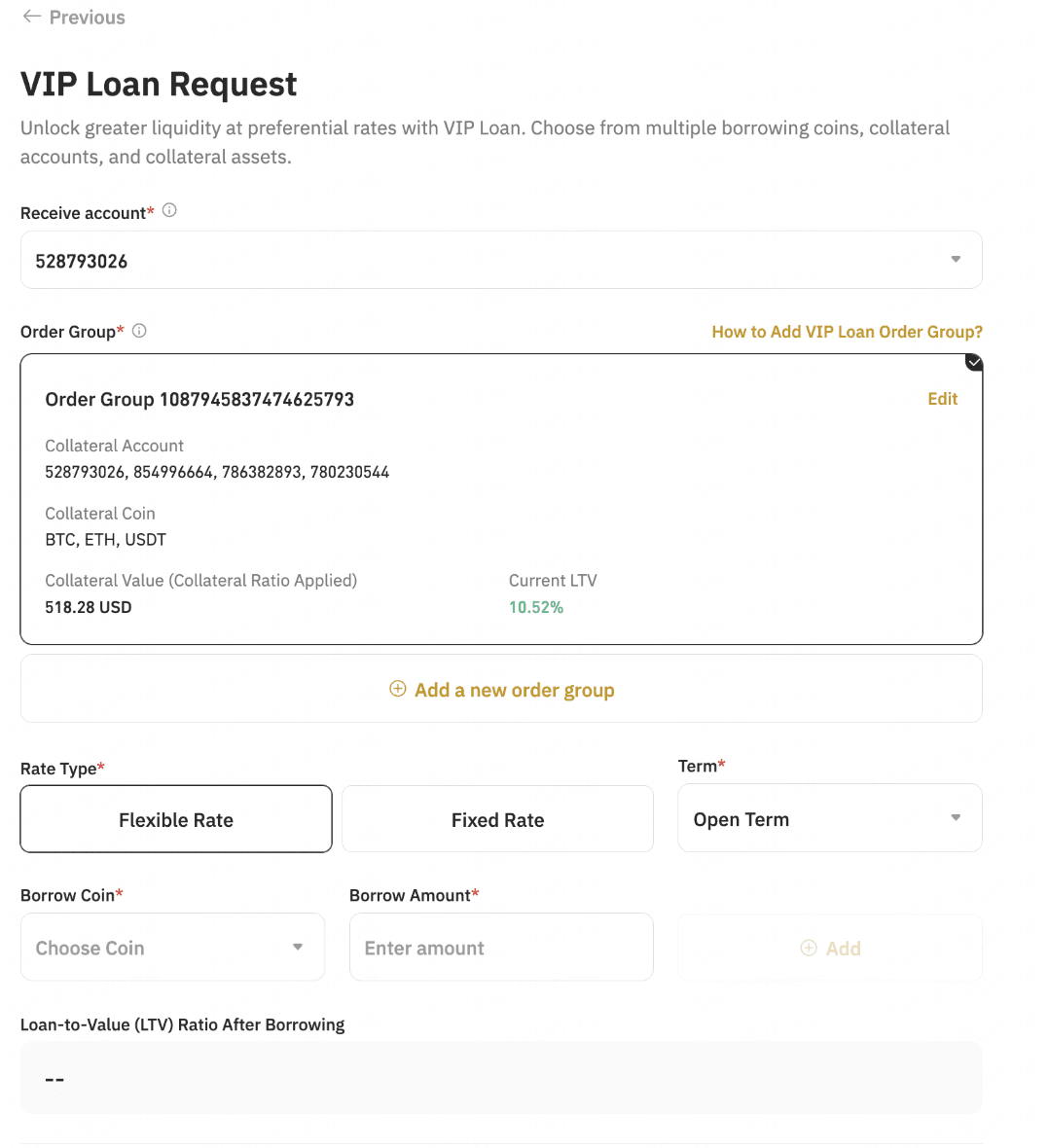Select Fixed Rate option
Viewport: 1049px width, 1148px height.
tap(497, 819)
